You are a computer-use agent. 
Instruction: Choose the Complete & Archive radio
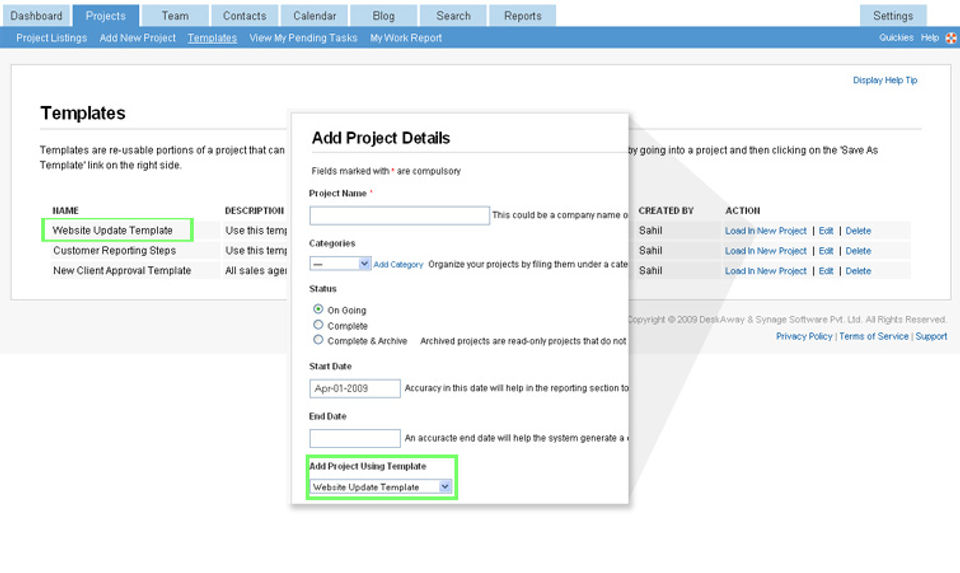[x=318, y=340]
